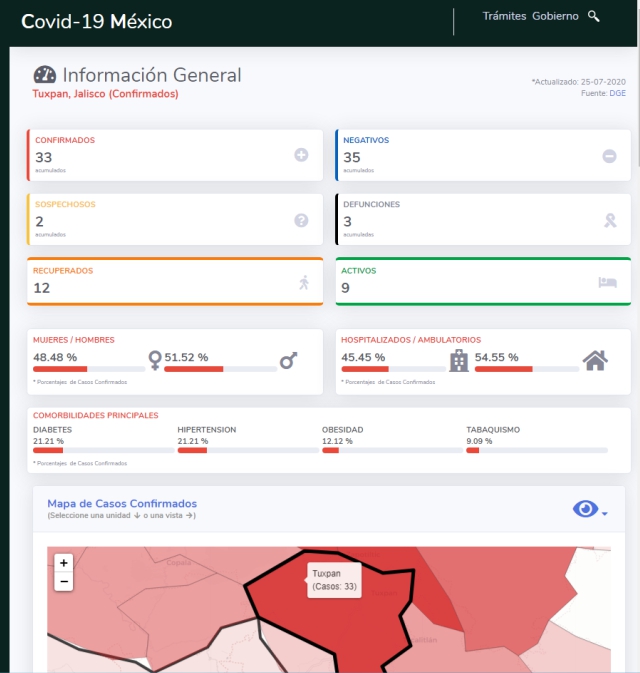The image size is (640, 673).
Task: Click the house icon for Ambulatorios
Action: (x=596, y=360)
